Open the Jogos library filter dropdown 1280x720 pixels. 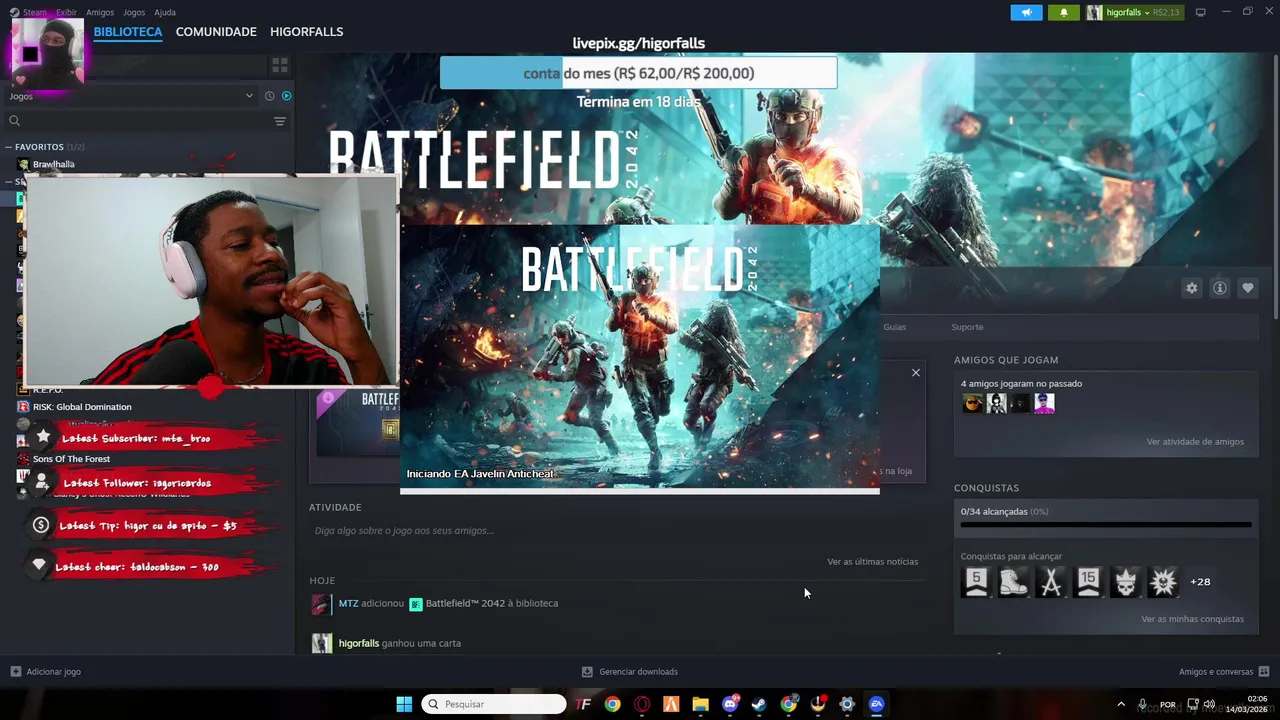[130, 96]
